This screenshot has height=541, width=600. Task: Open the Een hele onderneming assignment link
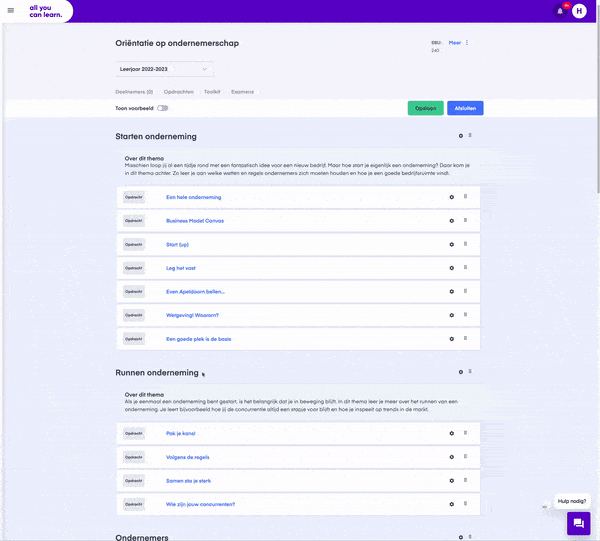194,197
